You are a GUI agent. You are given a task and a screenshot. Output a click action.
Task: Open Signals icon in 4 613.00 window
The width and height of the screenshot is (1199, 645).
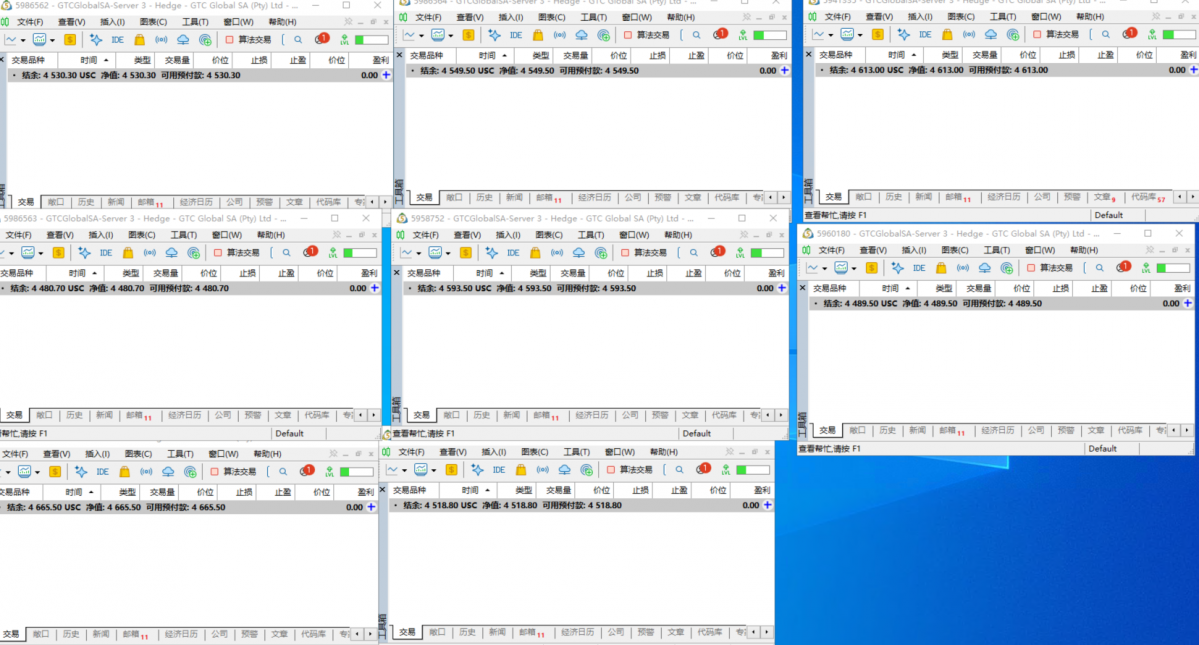point(969,34)
